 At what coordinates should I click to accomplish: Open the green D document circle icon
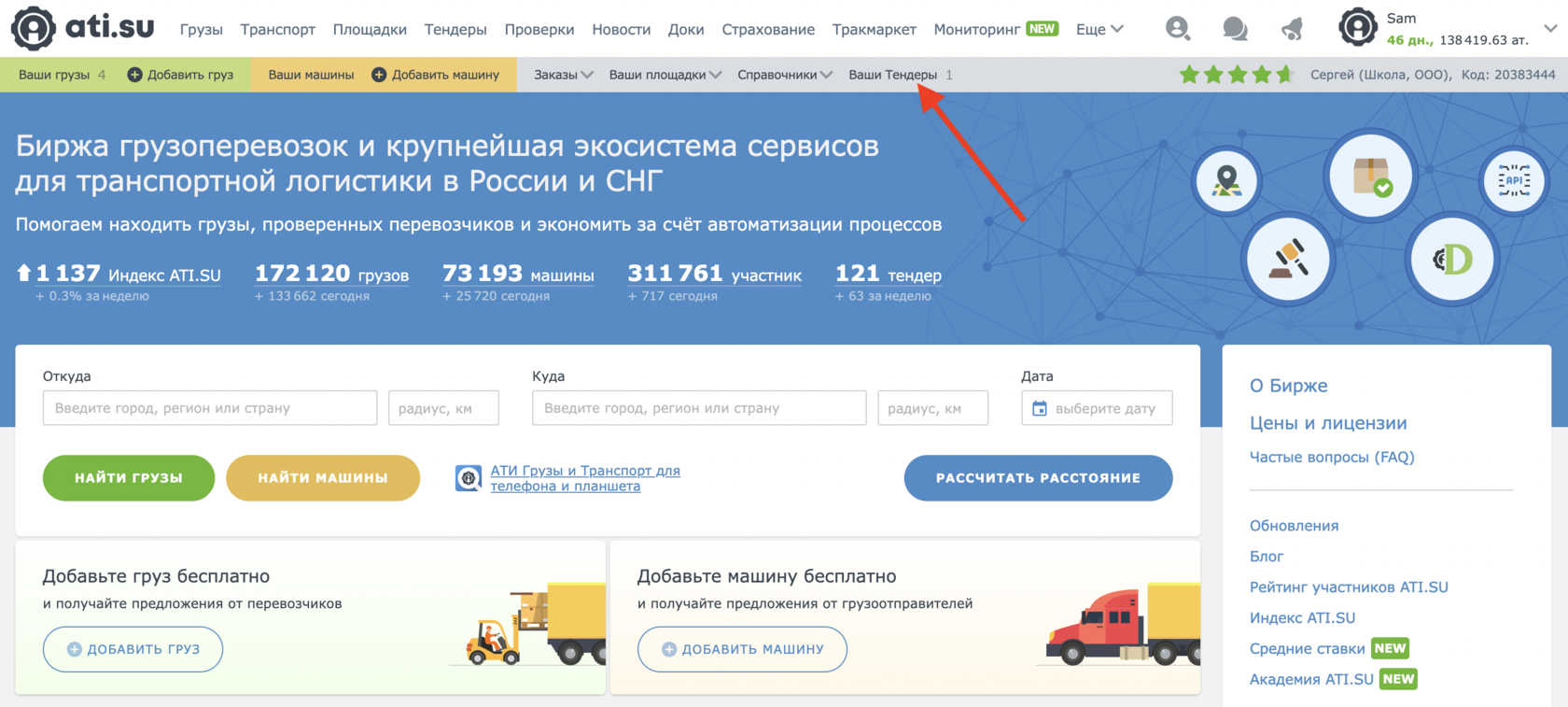1451,259
